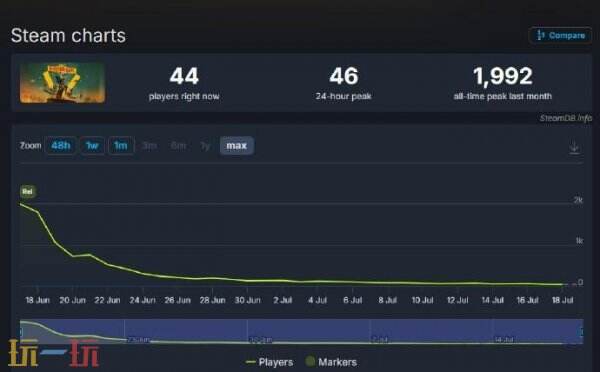Screen dimensions: 600x372
Task: Toggle the Markers series in legend
Action: [x=331, y=362]
